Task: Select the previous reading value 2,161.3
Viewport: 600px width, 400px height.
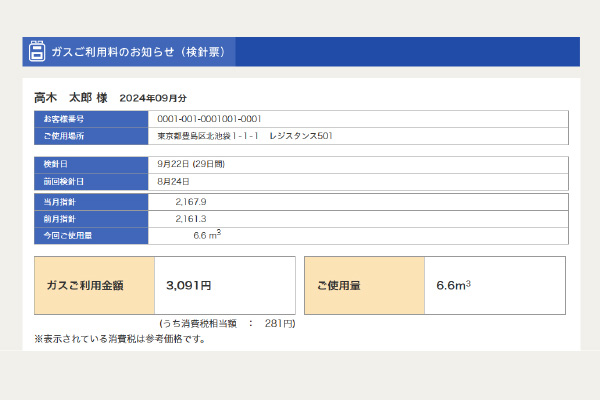Action: click(x=191, y=219)
